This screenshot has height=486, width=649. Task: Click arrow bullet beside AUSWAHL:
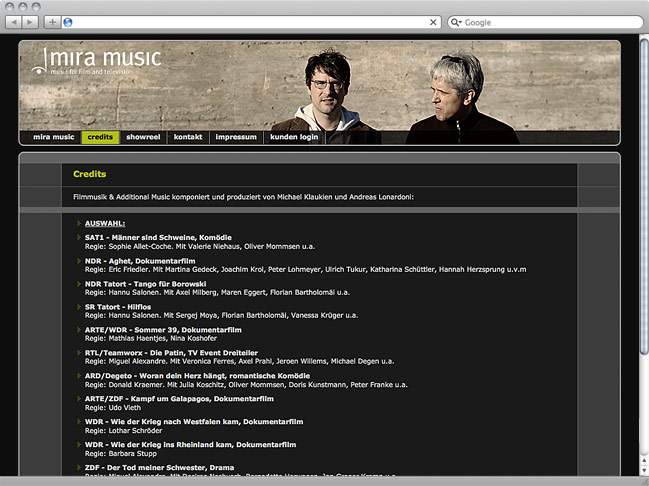pyautogui.click(x=78, y=223)
